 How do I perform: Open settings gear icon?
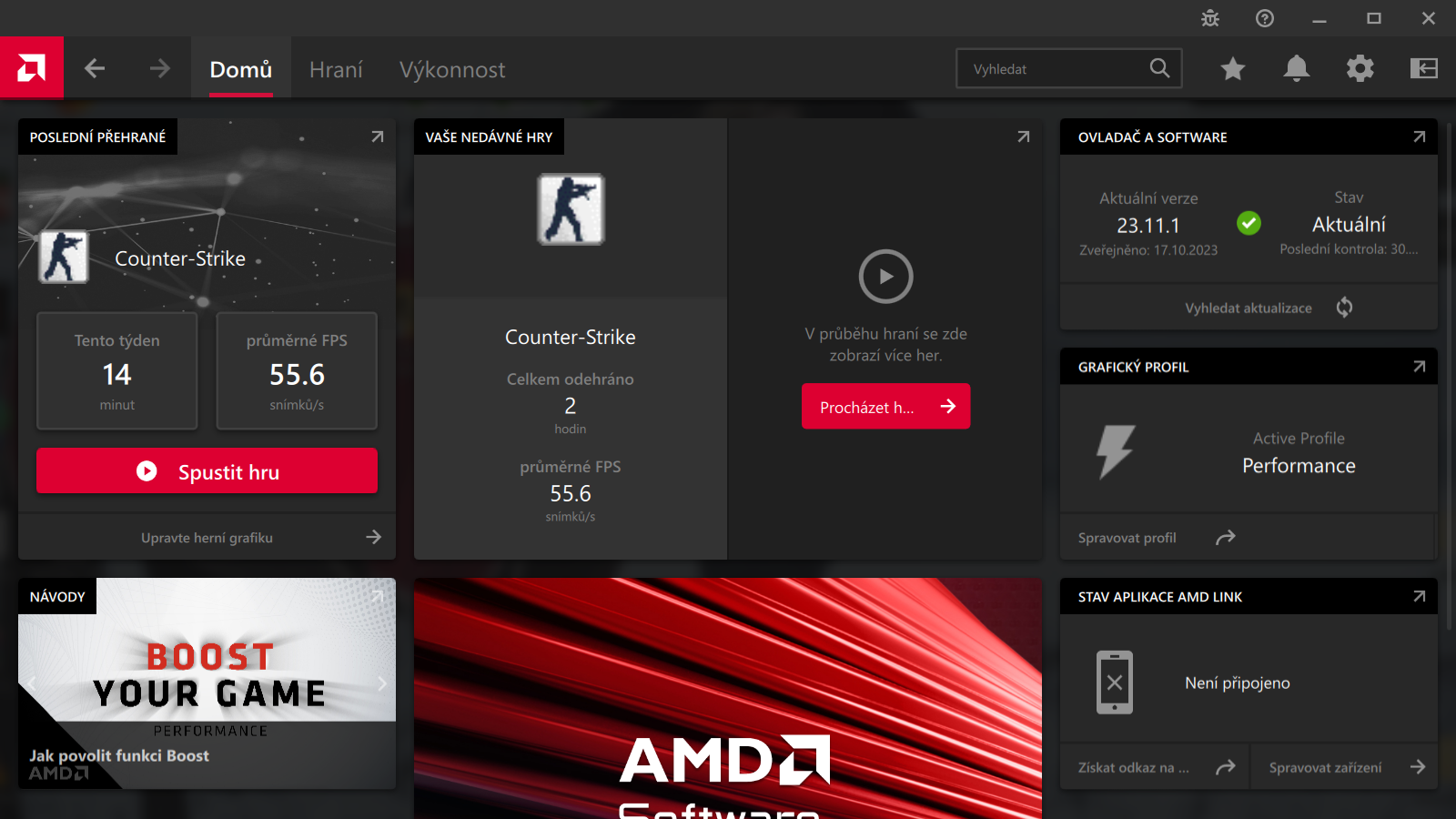tap(1360, 68)
